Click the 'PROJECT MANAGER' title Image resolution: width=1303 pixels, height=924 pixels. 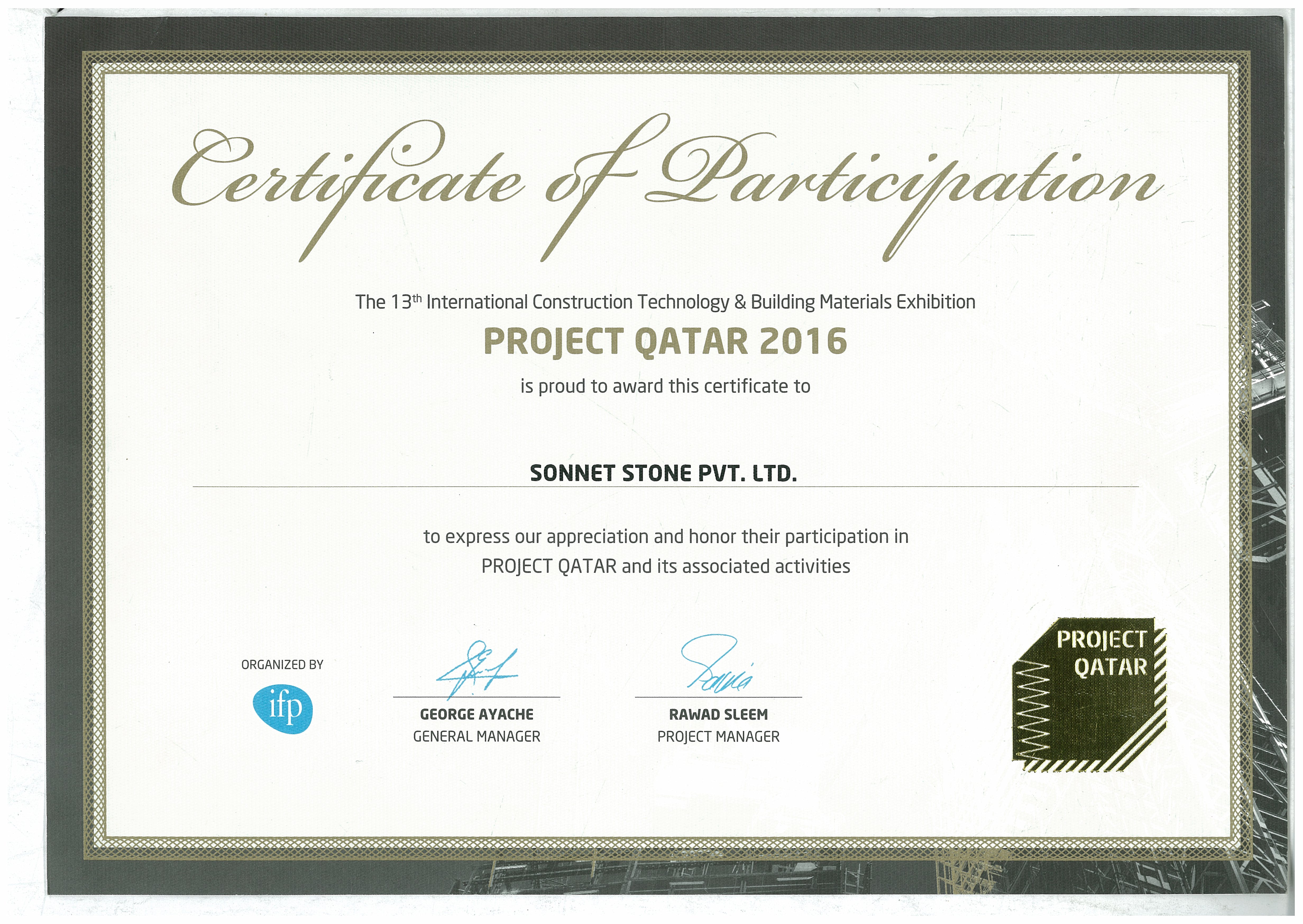718,737
